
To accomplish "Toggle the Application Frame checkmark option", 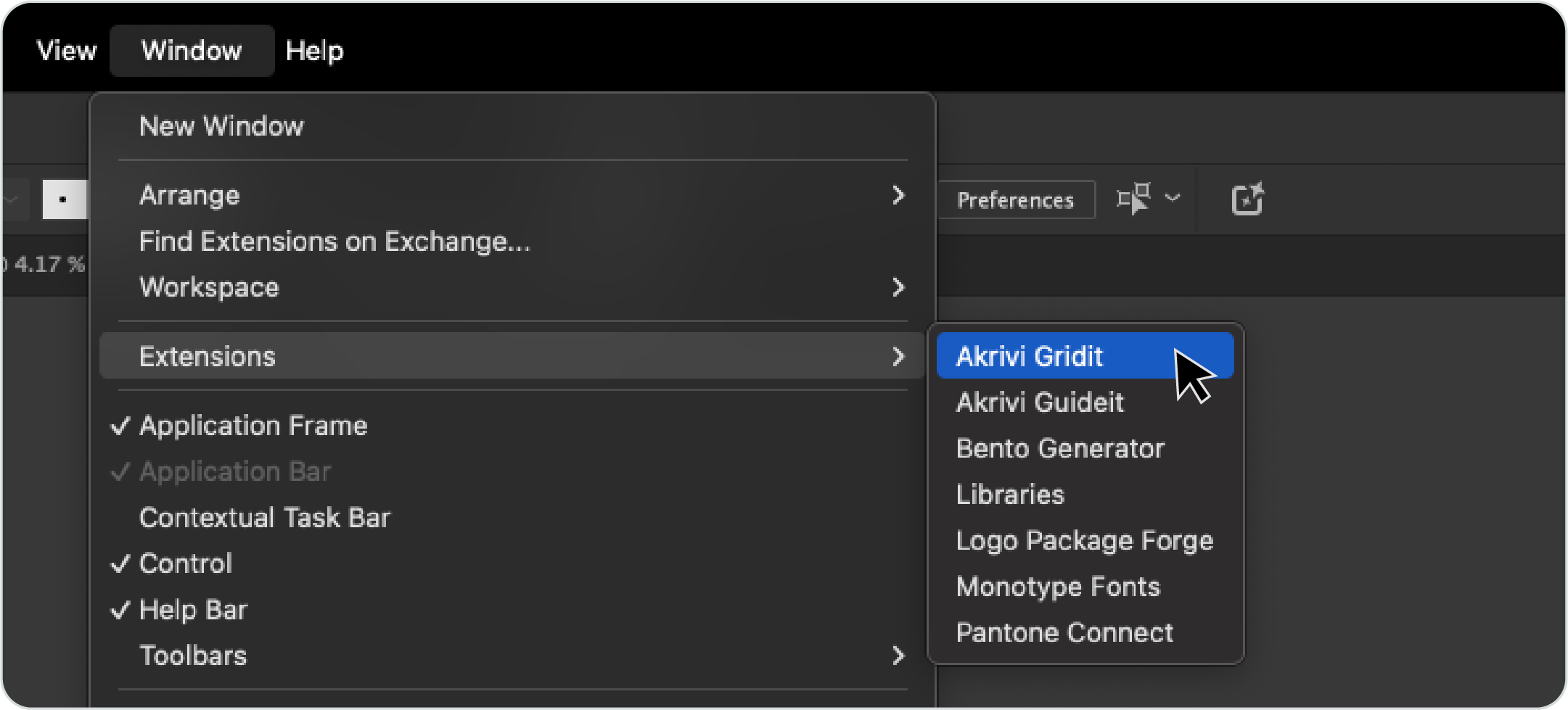I will (253, 426).
